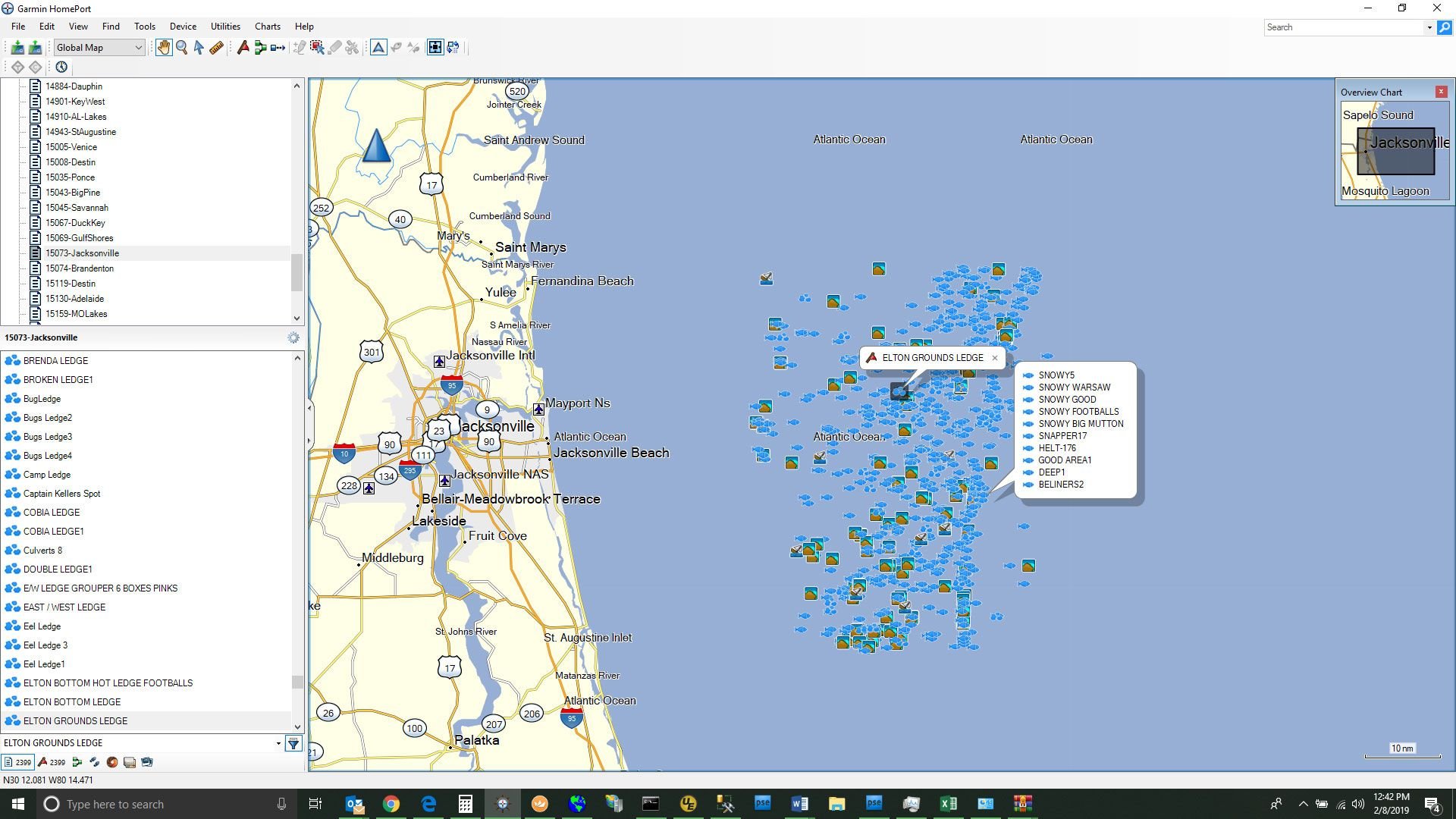Click SNOWY WARSAW in the waypoint popup
This screenshot has height=819, width=1456.
[x=1074, y=388]
